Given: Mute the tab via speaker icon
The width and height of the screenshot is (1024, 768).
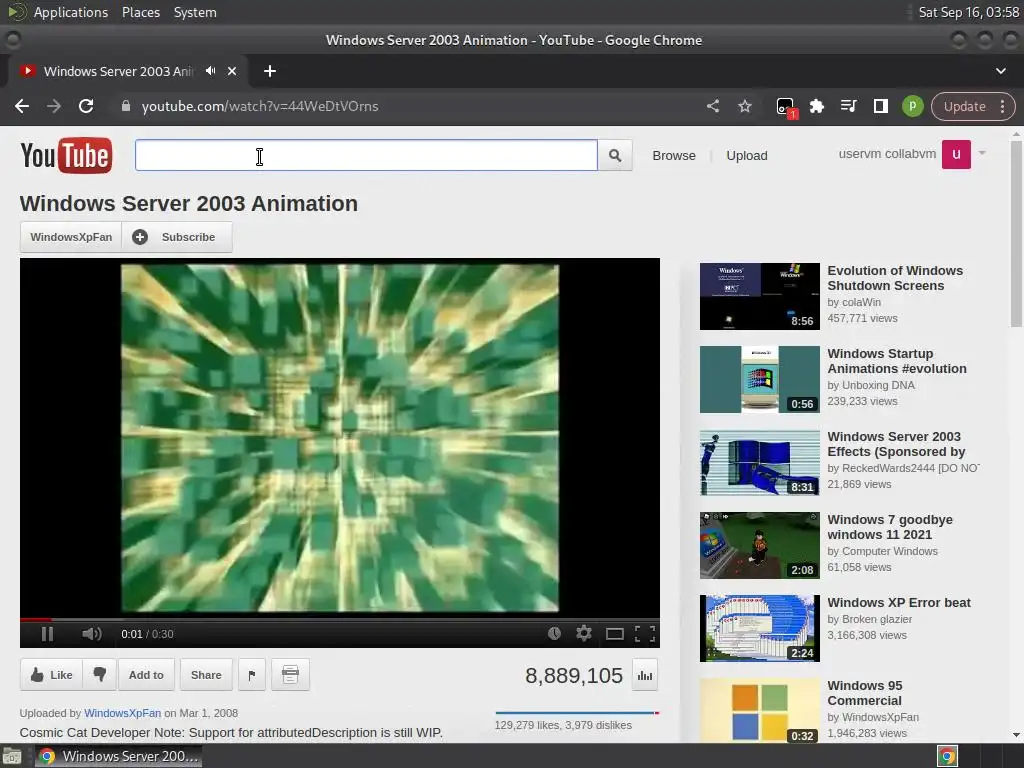Looking at the screenshot, I should coord(210,71).
